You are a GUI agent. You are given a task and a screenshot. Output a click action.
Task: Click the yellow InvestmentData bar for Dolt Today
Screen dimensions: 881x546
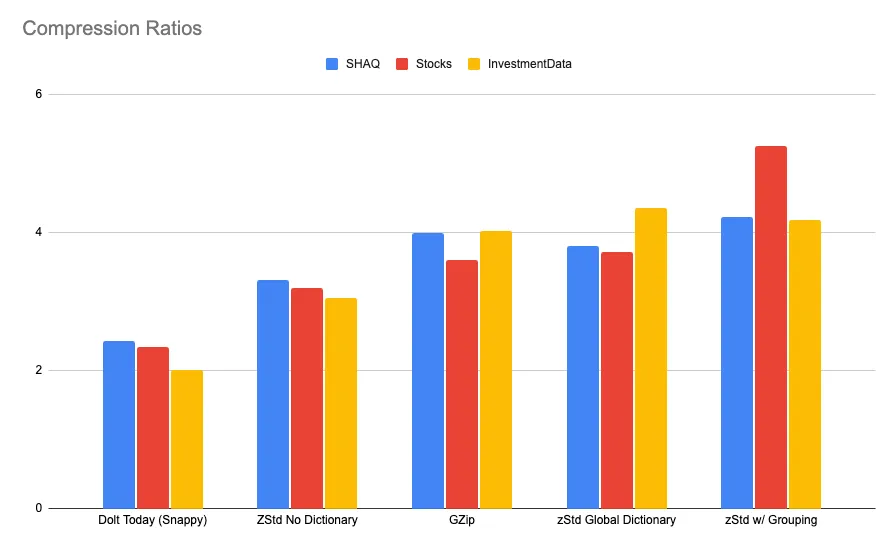coord(187,439)
